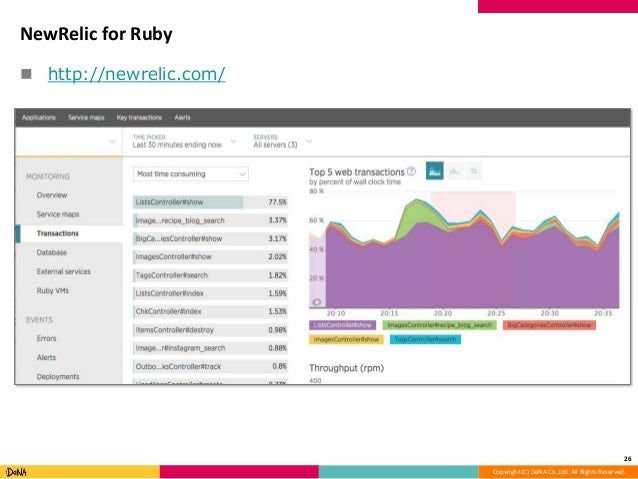The image size is (638, 479).
Task: Toggle ListsController#show purple legend
Action: coord(343,325)
